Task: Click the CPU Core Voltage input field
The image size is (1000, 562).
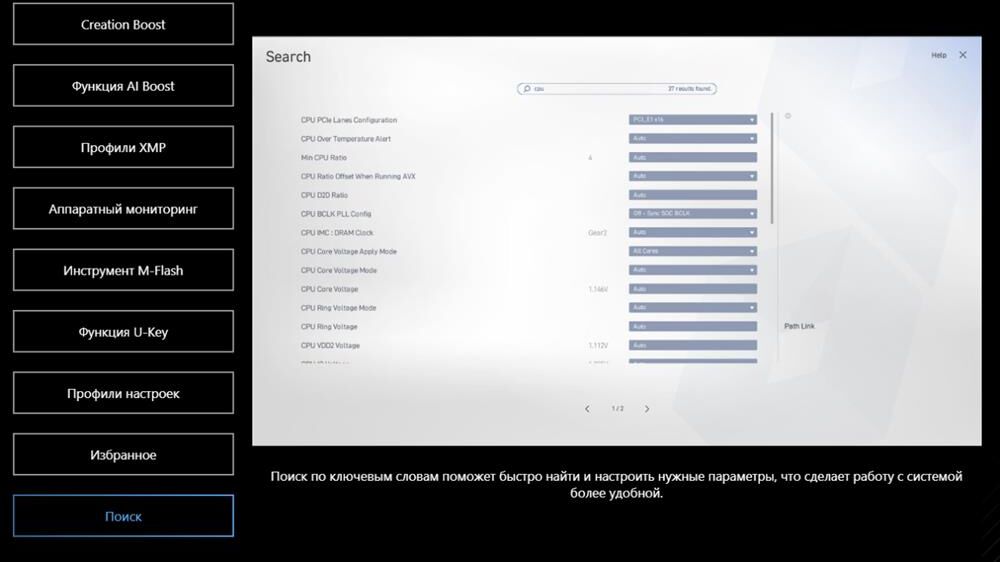Action: [692, 289]
